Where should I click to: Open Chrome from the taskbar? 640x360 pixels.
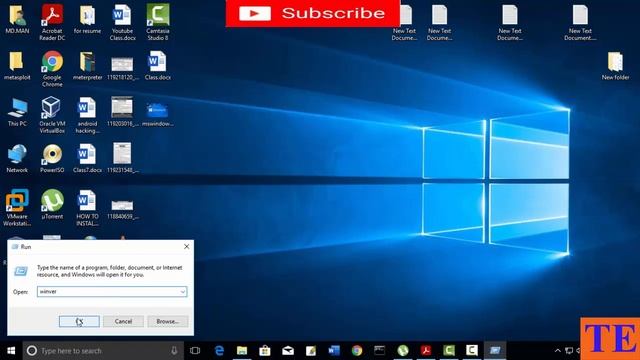point(357,351)
